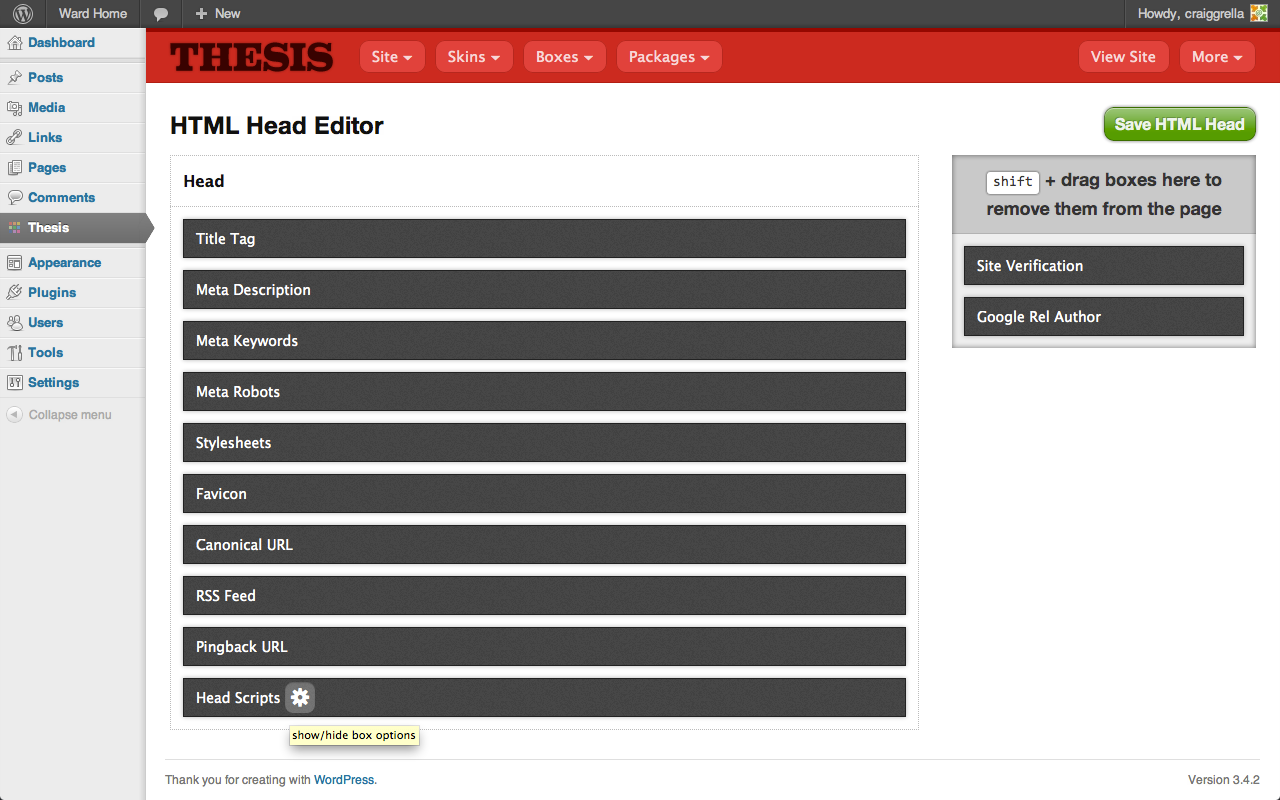Image resolution: width=1280 pixels, height=800 pixels.
Task: Select the Favicon box
Action: pyautogui.click(x=544, y=494)
